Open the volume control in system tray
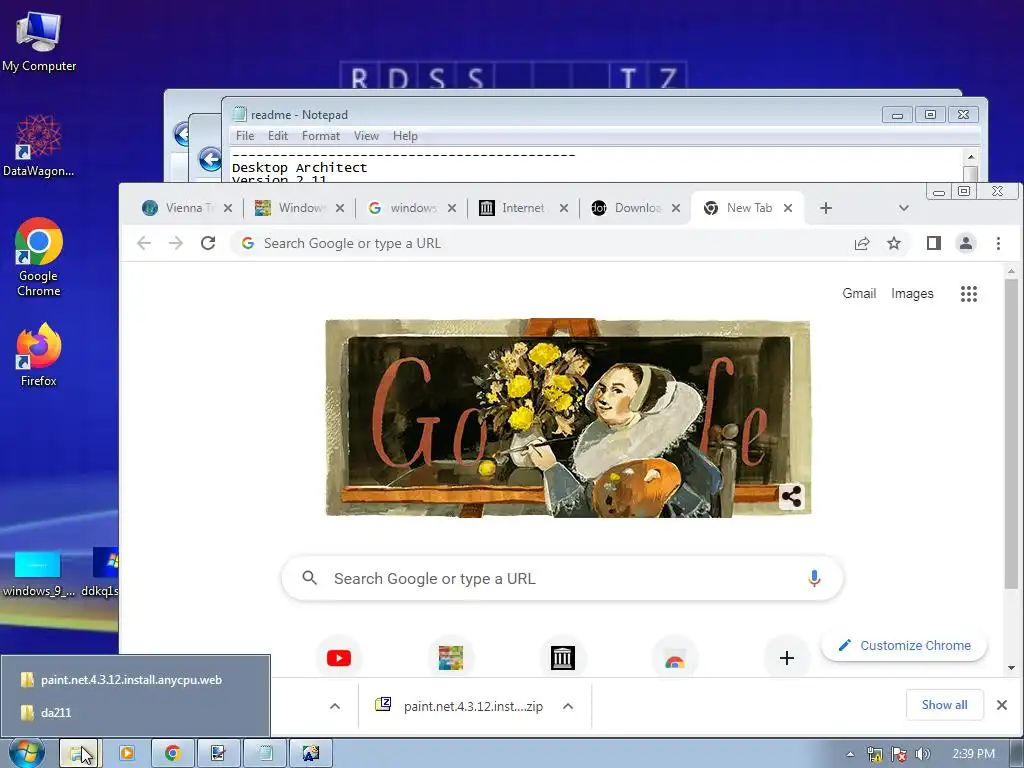The width and height of the screenshot is (1024, 768). point(922,754)
